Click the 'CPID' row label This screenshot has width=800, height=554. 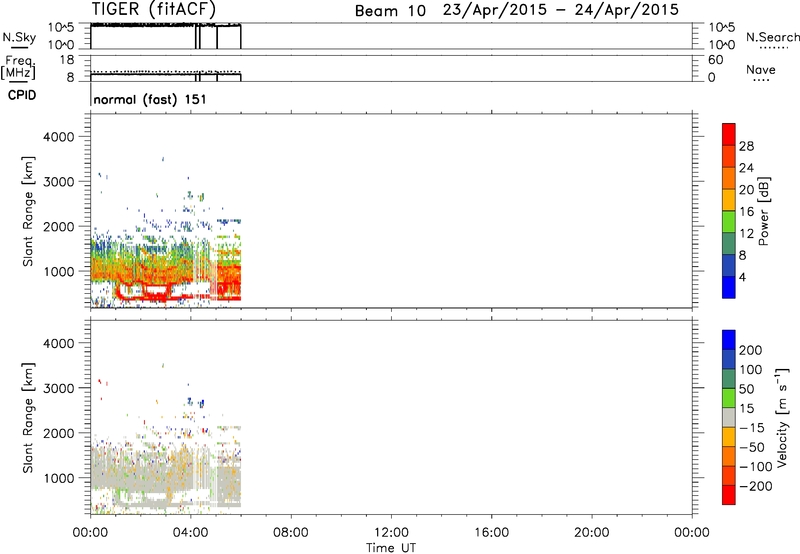click(x=22, y=95)
